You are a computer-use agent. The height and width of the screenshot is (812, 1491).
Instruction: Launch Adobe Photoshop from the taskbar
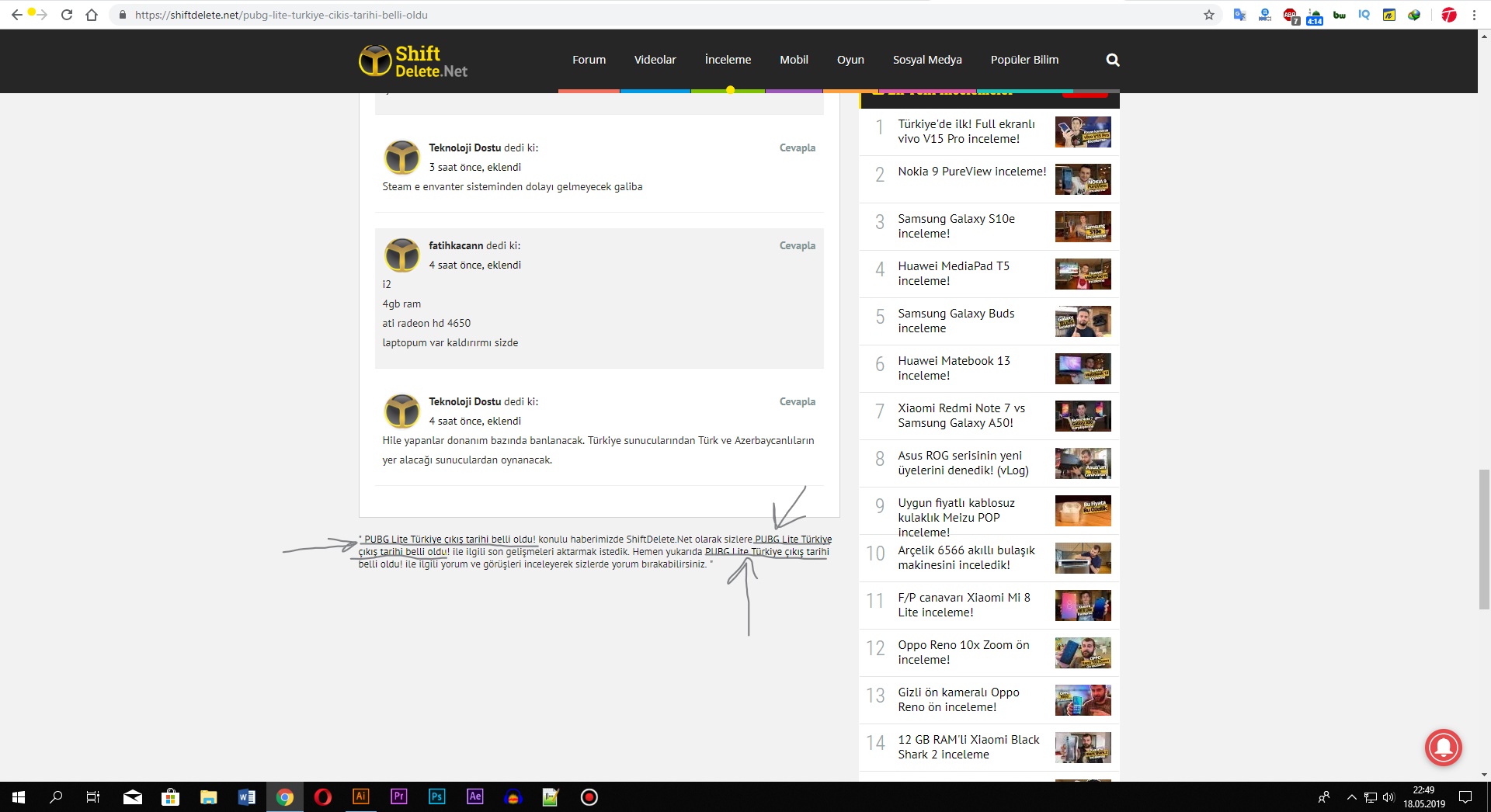click(437, 797)
